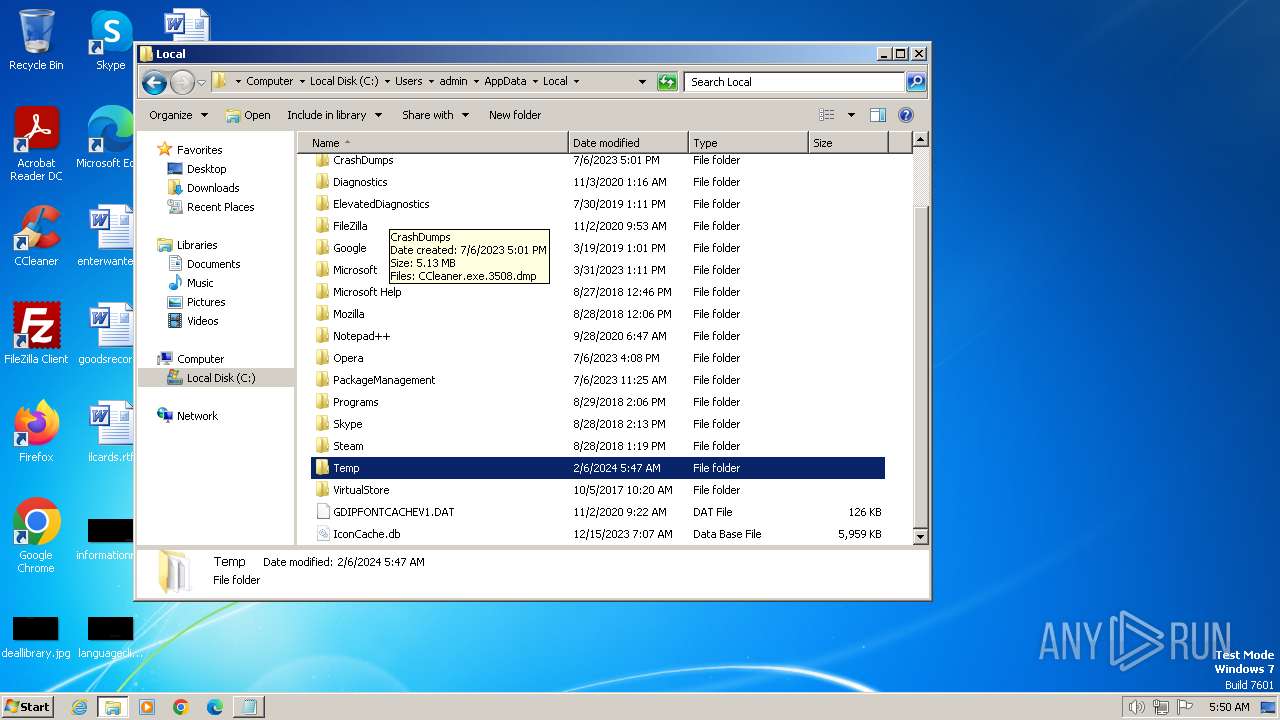Create a New folder
This screenshot has height=720, width=1280.
514,115
